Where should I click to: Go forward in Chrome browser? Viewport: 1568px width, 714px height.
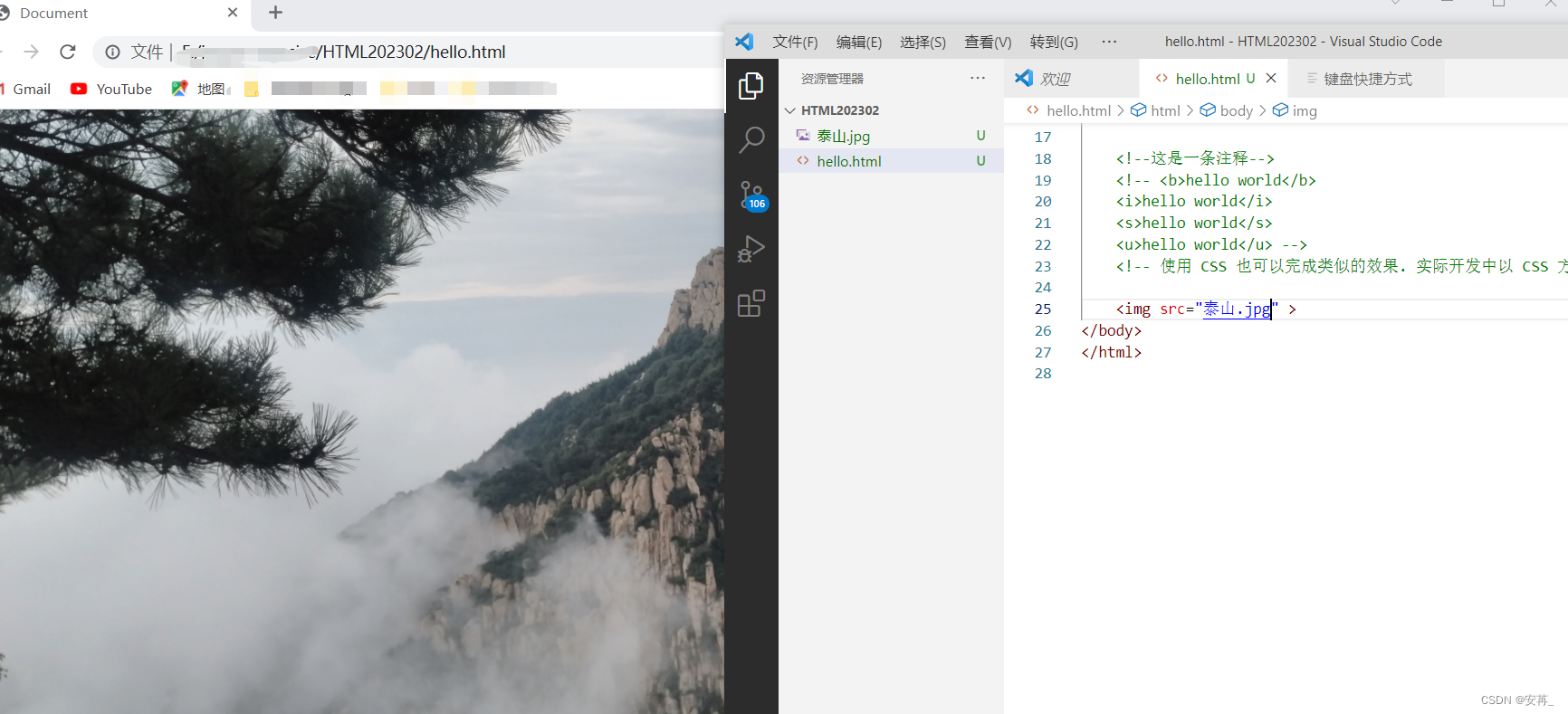[x=32, y=52]
